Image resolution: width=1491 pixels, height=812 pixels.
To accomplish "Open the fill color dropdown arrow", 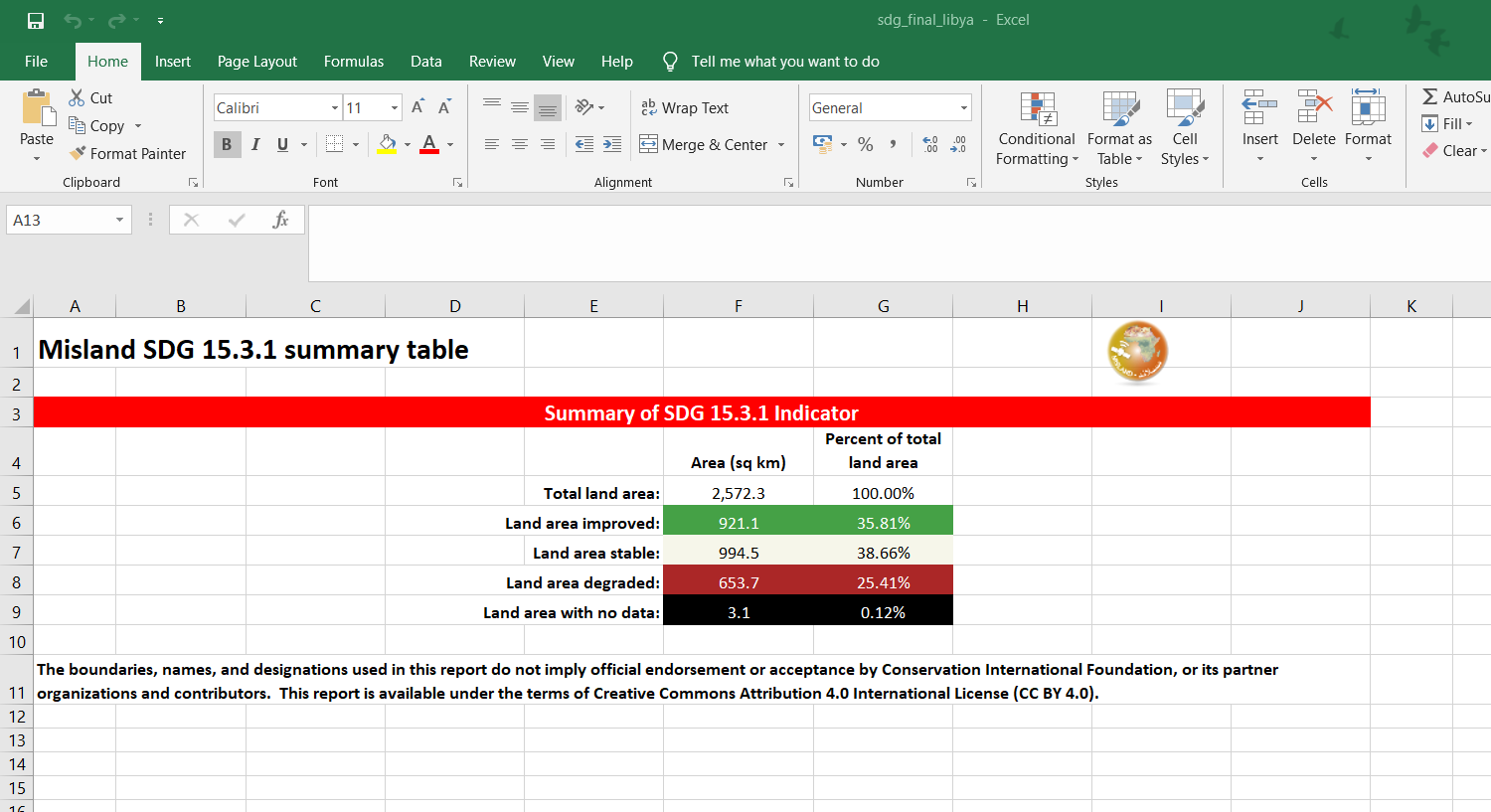I will tap(408, 145).
